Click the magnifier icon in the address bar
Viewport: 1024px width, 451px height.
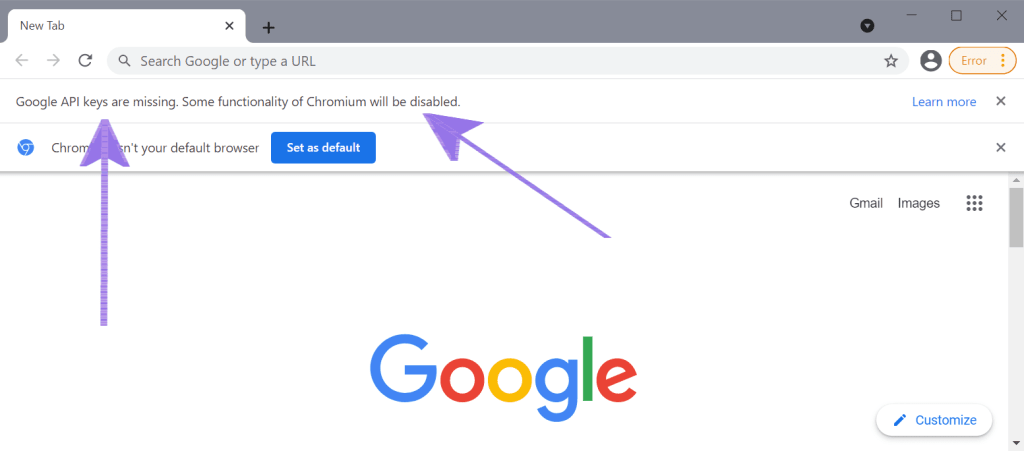tap(125, 61)
